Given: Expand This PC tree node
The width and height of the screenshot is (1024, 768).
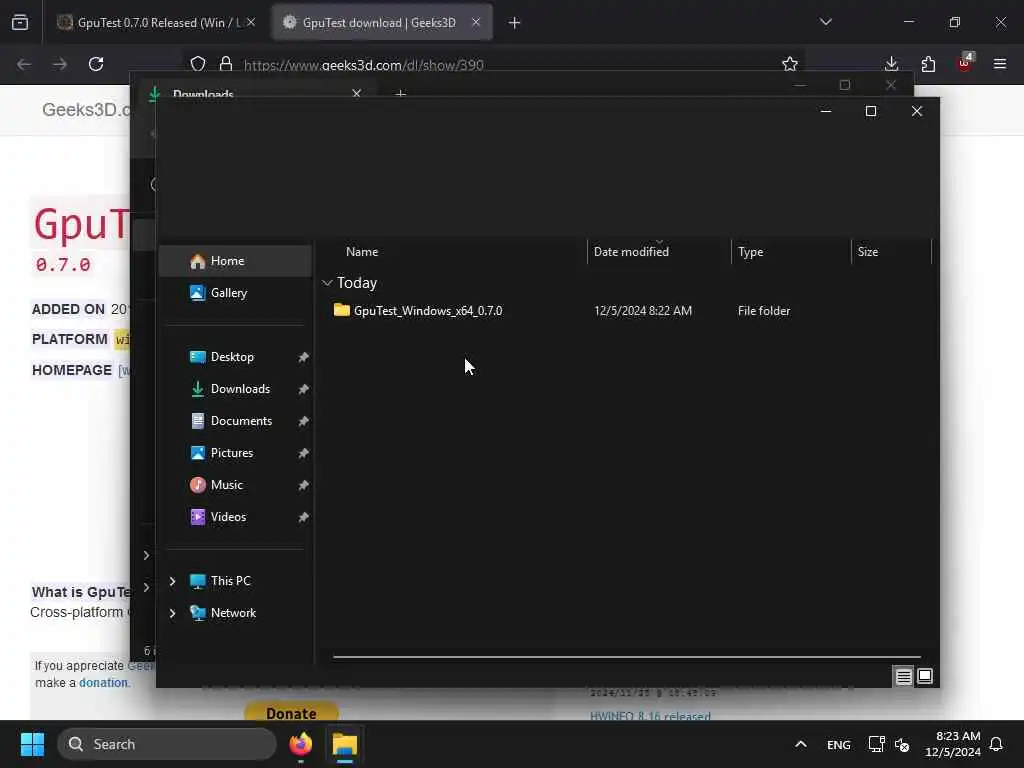Looking at the screenshot, I should pyautogui.click(x=172, y=581).
